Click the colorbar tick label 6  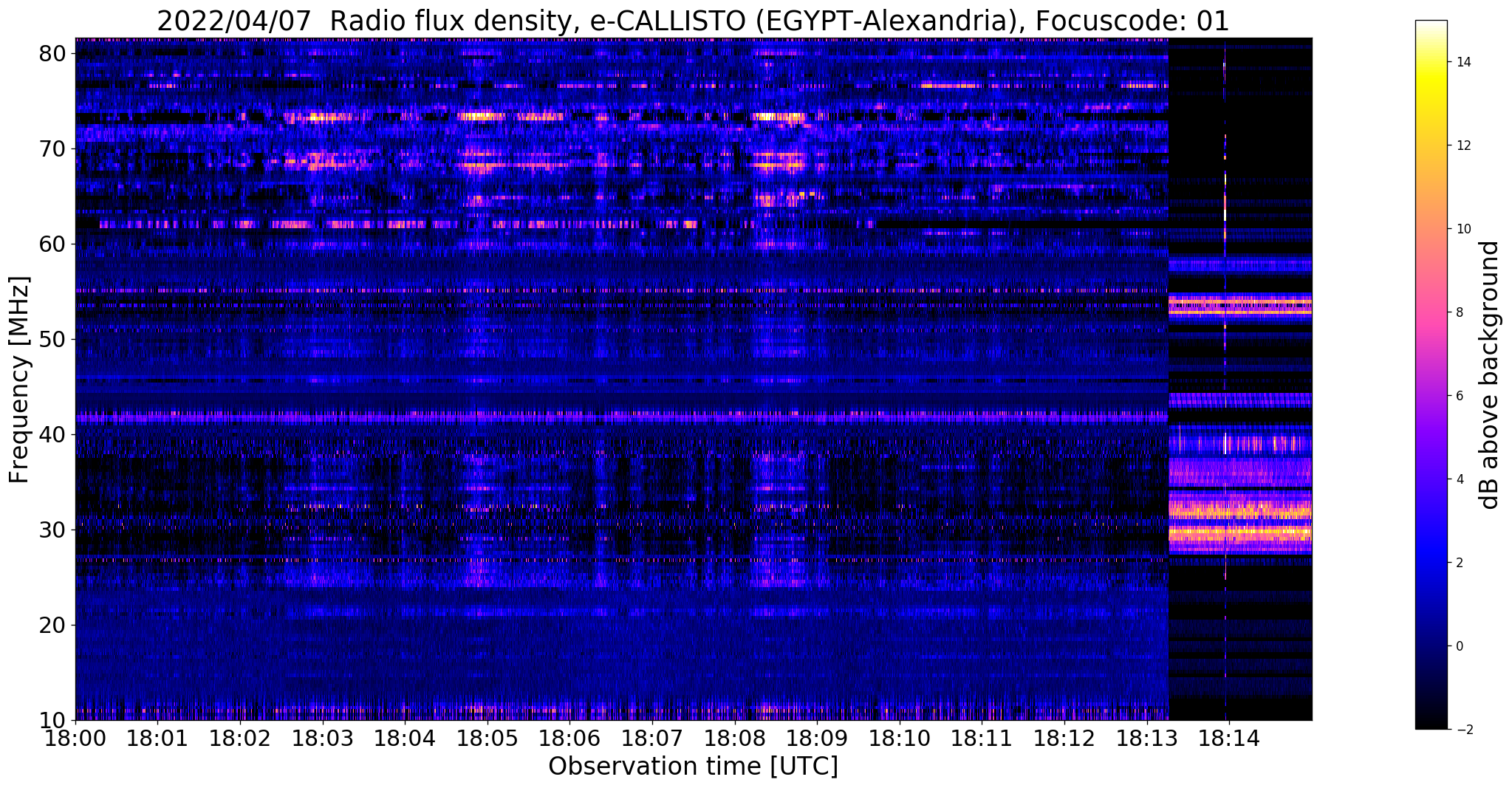click(x=1457, y=396)
